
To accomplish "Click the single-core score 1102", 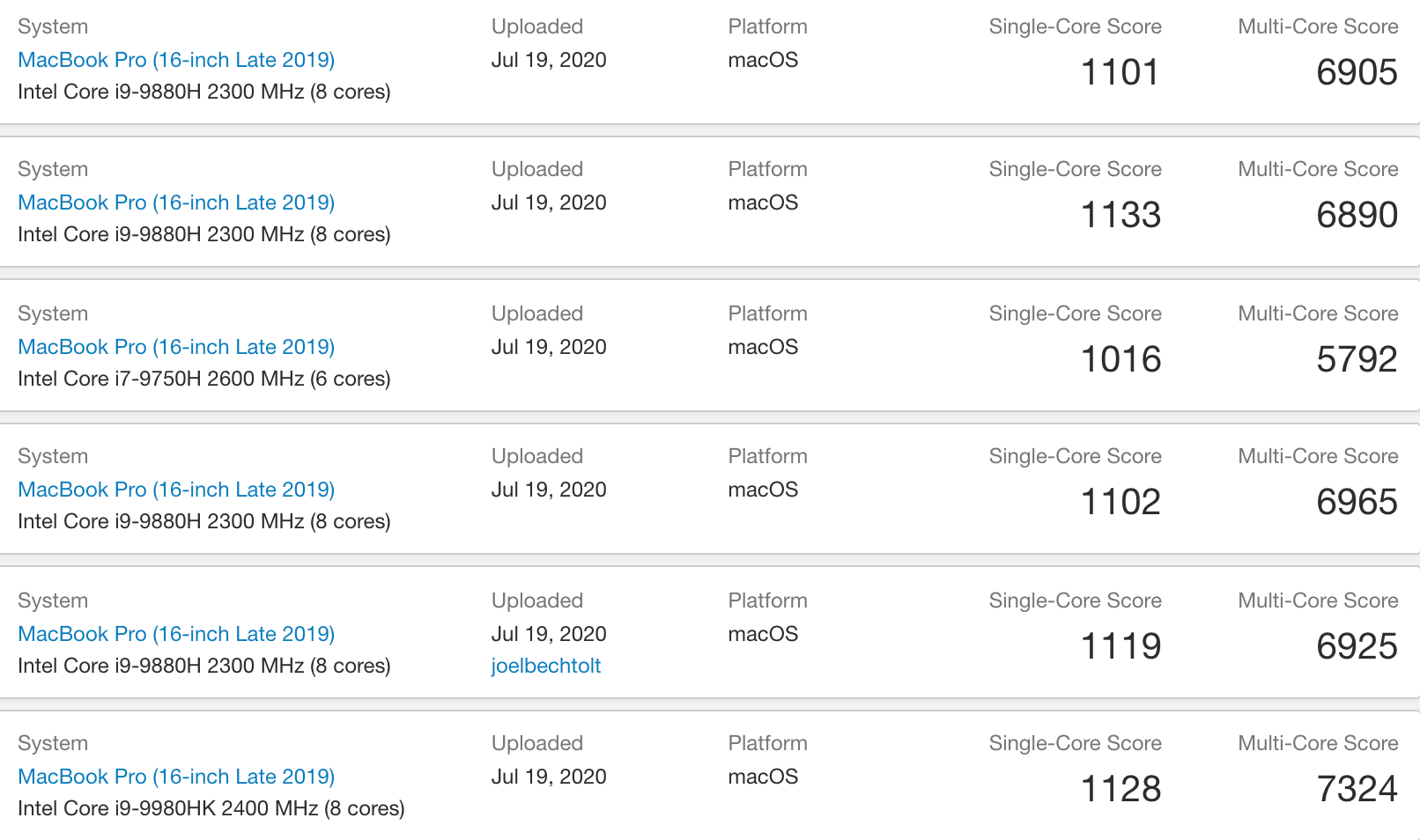I will 1120,502.
